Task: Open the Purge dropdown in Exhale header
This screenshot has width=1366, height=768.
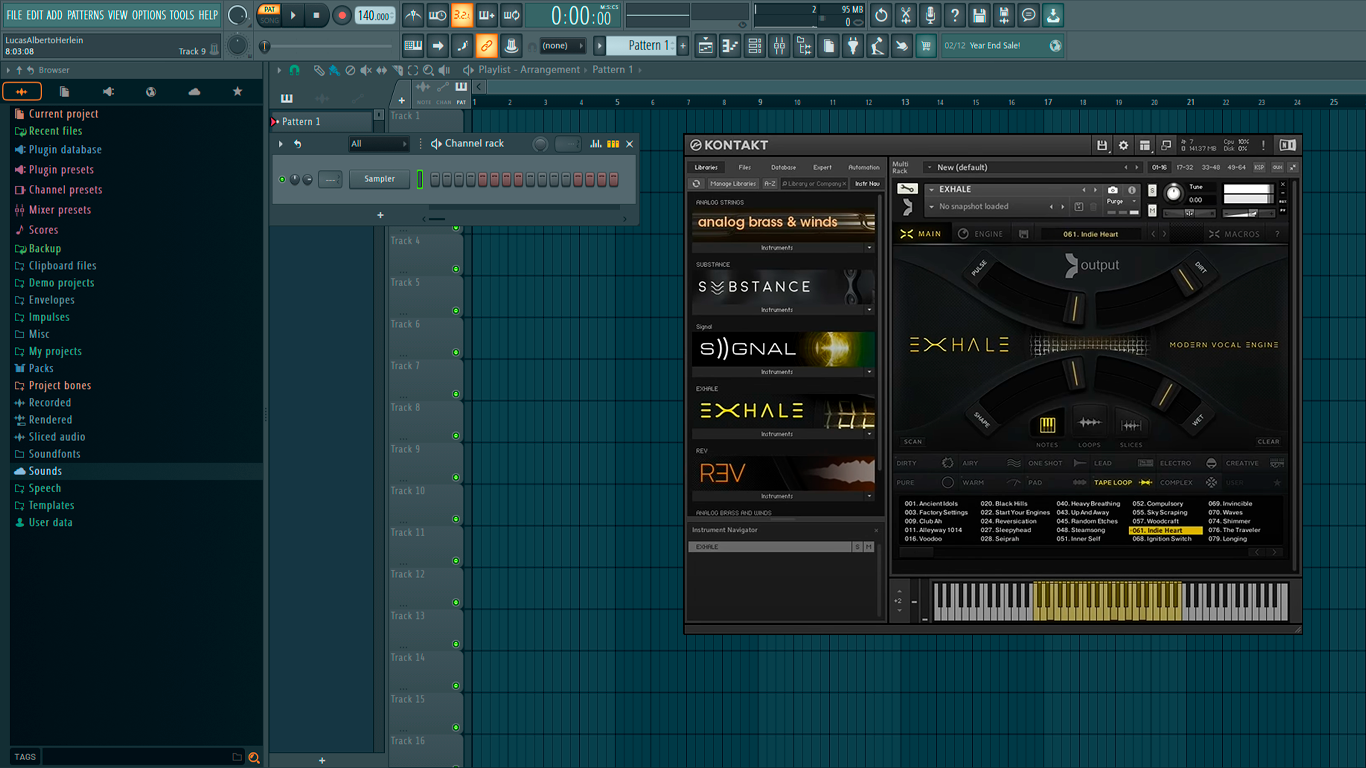Action: (x=1119, y=202)
